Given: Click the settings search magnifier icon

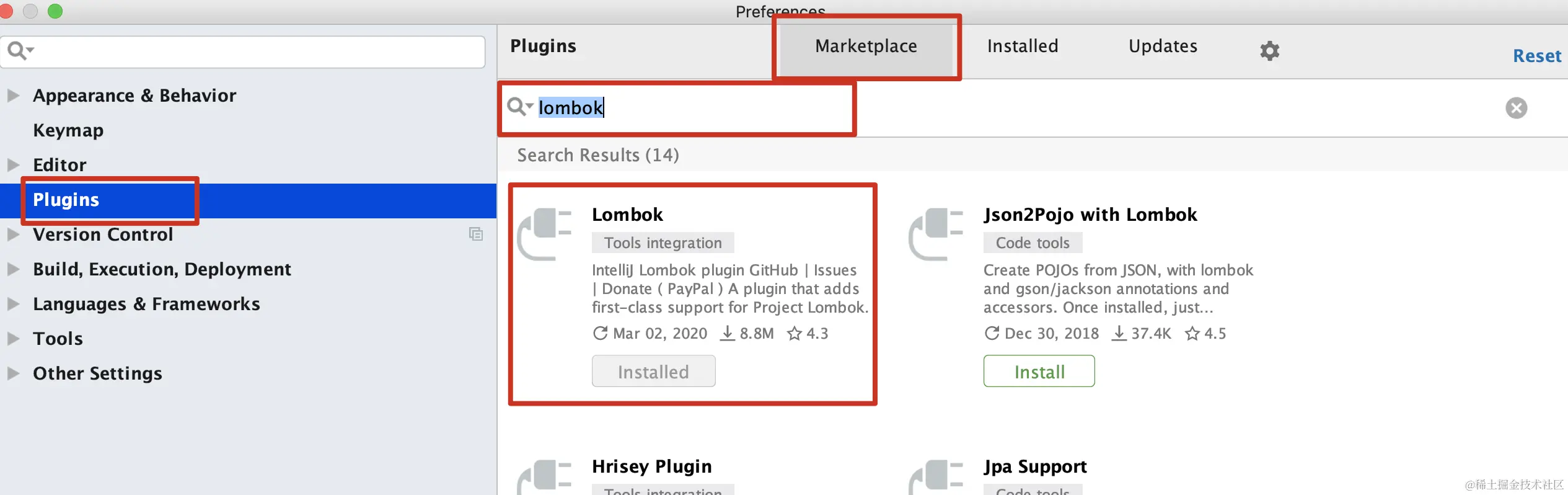Looking at the screenshot, I should [x=20, y=50].
